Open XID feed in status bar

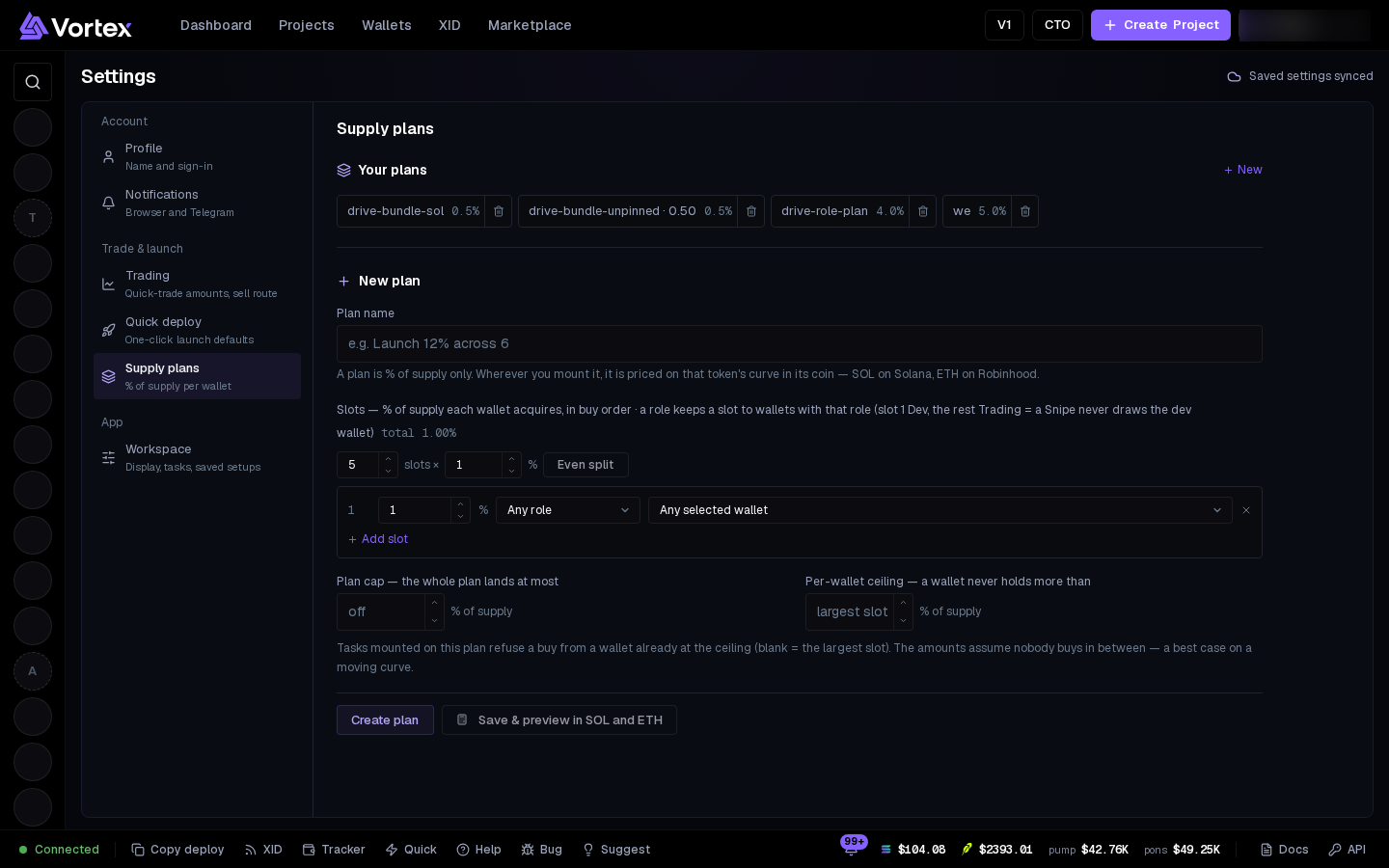point(263,850)
